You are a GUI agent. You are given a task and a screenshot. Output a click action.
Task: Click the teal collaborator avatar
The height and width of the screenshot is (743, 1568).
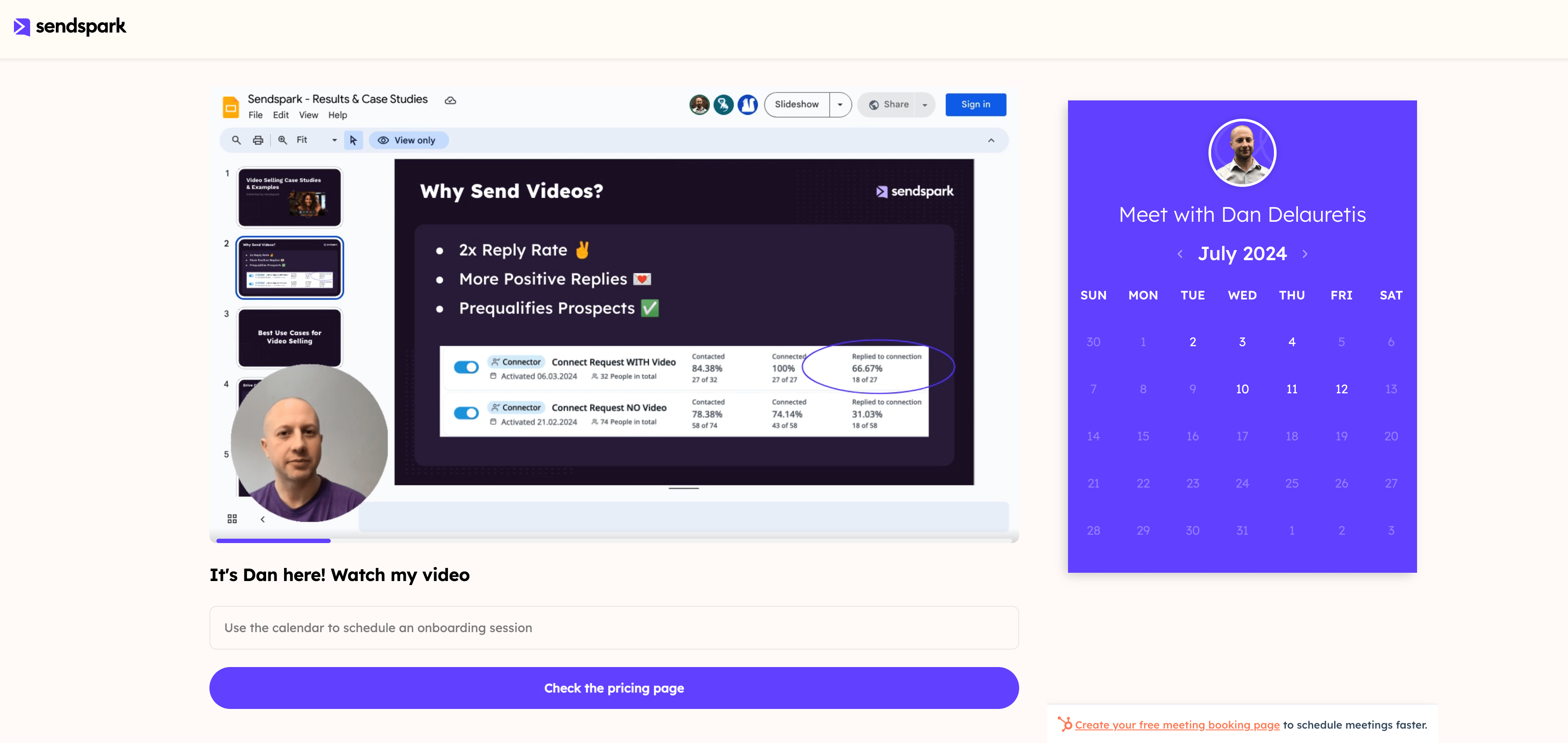click(723, 104)
